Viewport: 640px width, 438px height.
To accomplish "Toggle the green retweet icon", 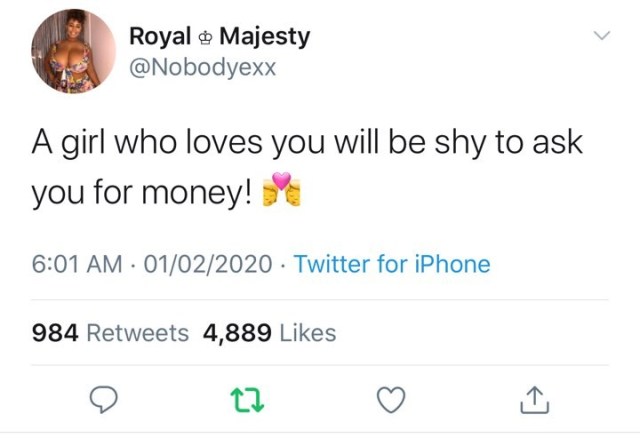I will tap(247, 400).
